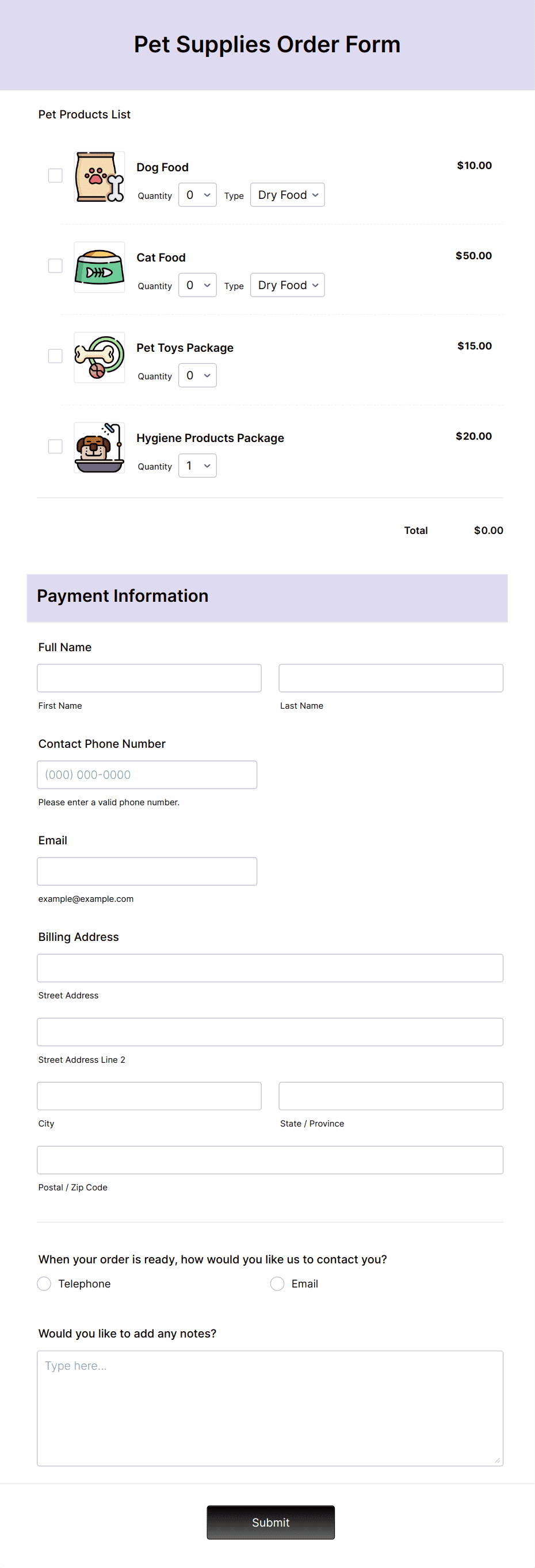Image resolution: width=535 pixels, height=1568 pixels.
Task: Click the Hygiene Products Package image
Action: pyautogui.click(x=99, y=448)
